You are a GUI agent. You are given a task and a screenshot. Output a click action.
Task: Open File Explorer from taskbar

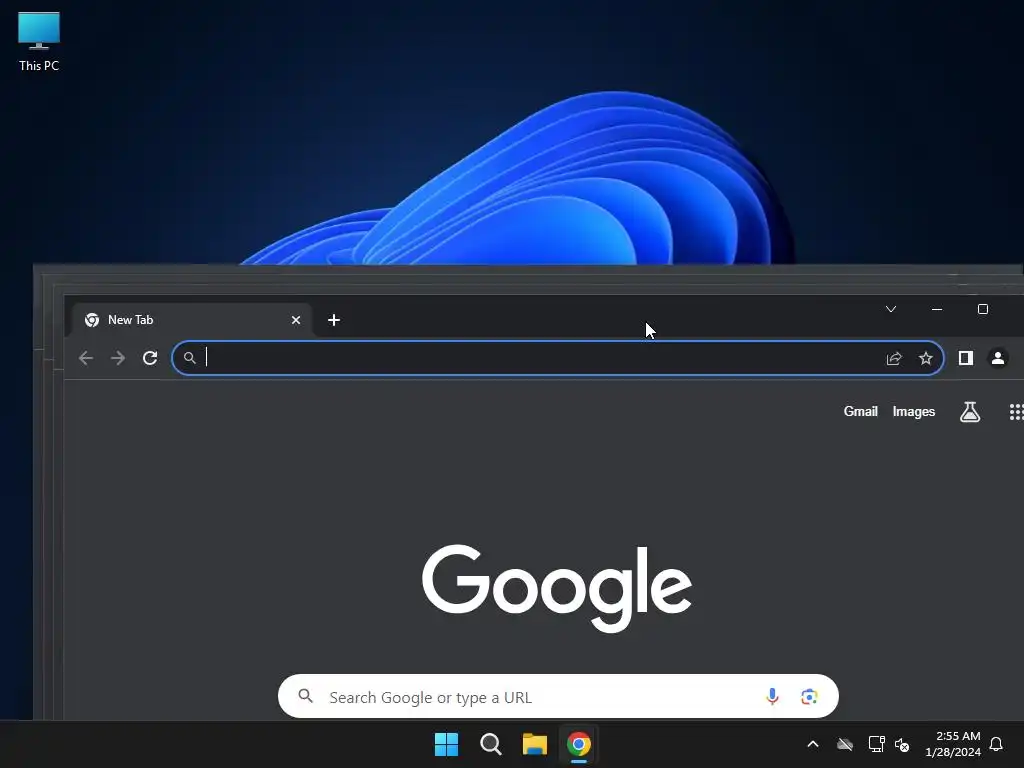pyautogui.click(x=535, y=744)
